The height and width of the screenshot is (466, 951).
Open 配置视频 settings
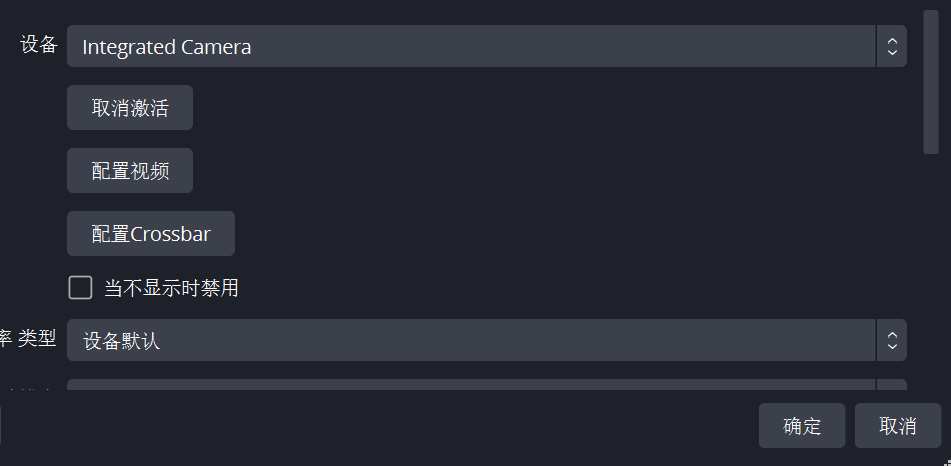point(130,171)
